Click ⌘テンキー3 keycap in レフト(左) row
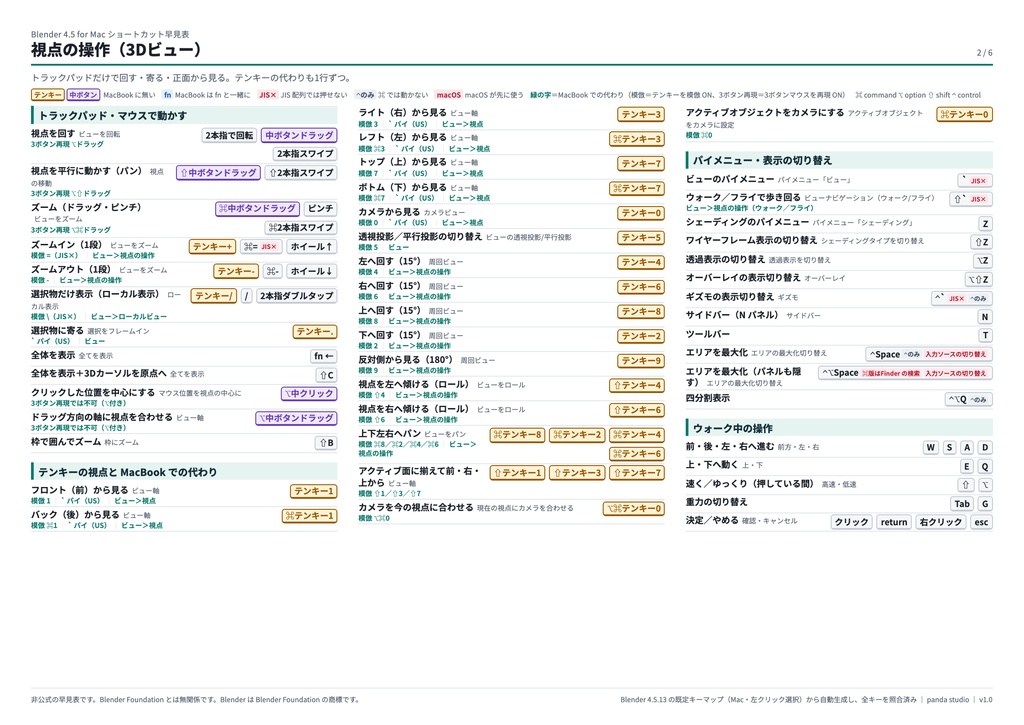This screenshot has width=1024, height=725. pos(637,139)
